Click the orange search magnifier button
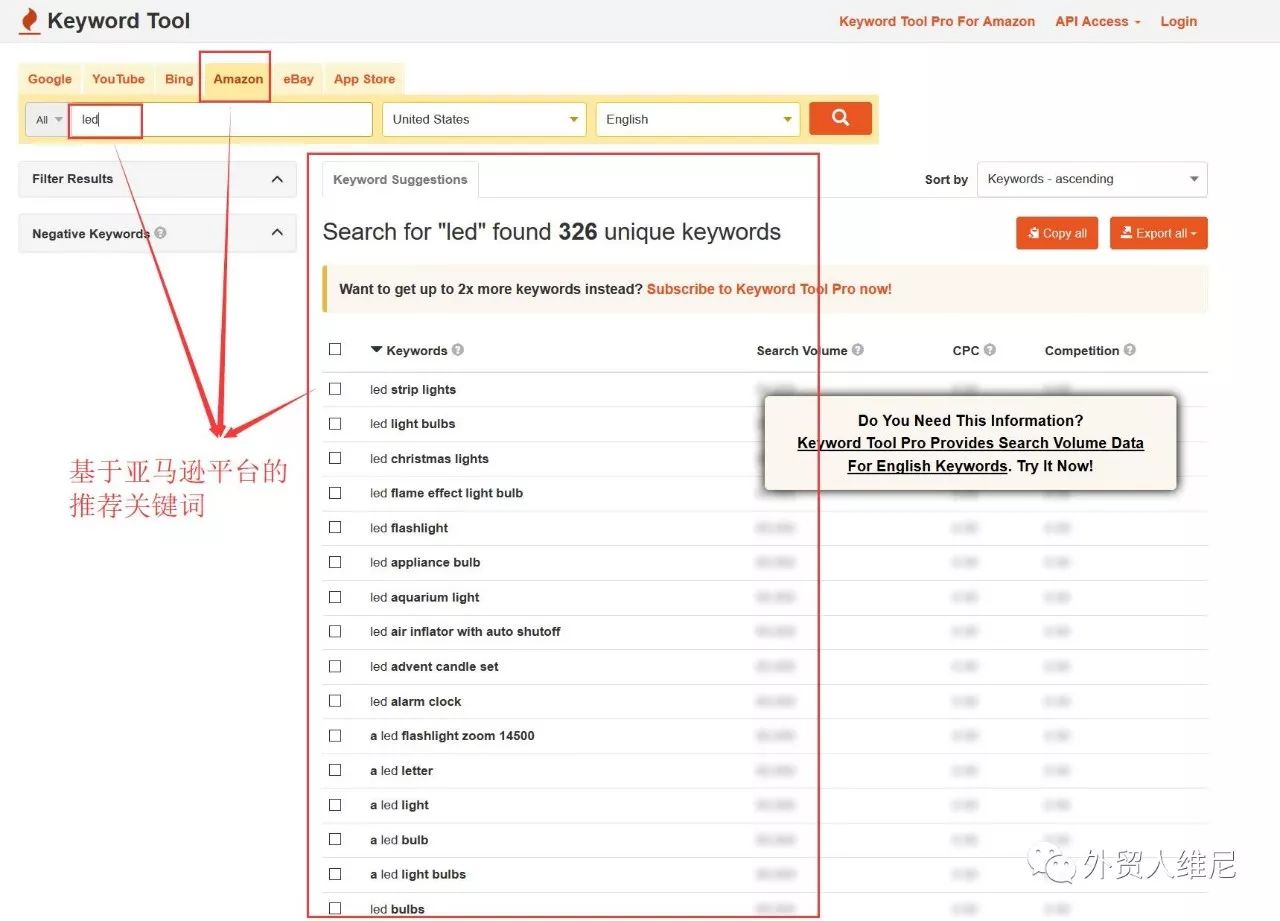The image size is (1280, 921). [x=840, y=118]
